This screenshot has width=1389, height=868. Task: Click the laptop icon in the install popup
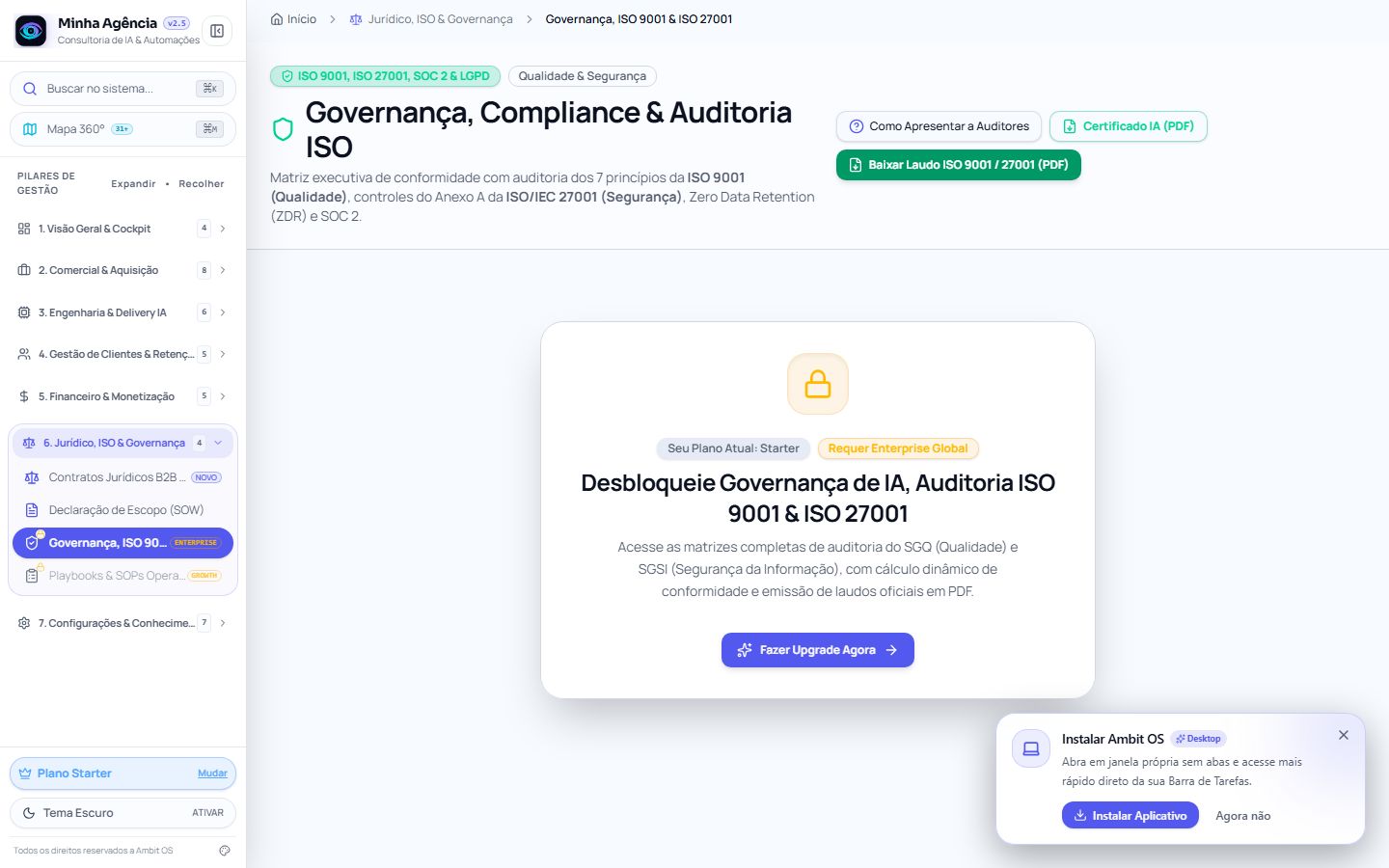(x=1031, y=748)
